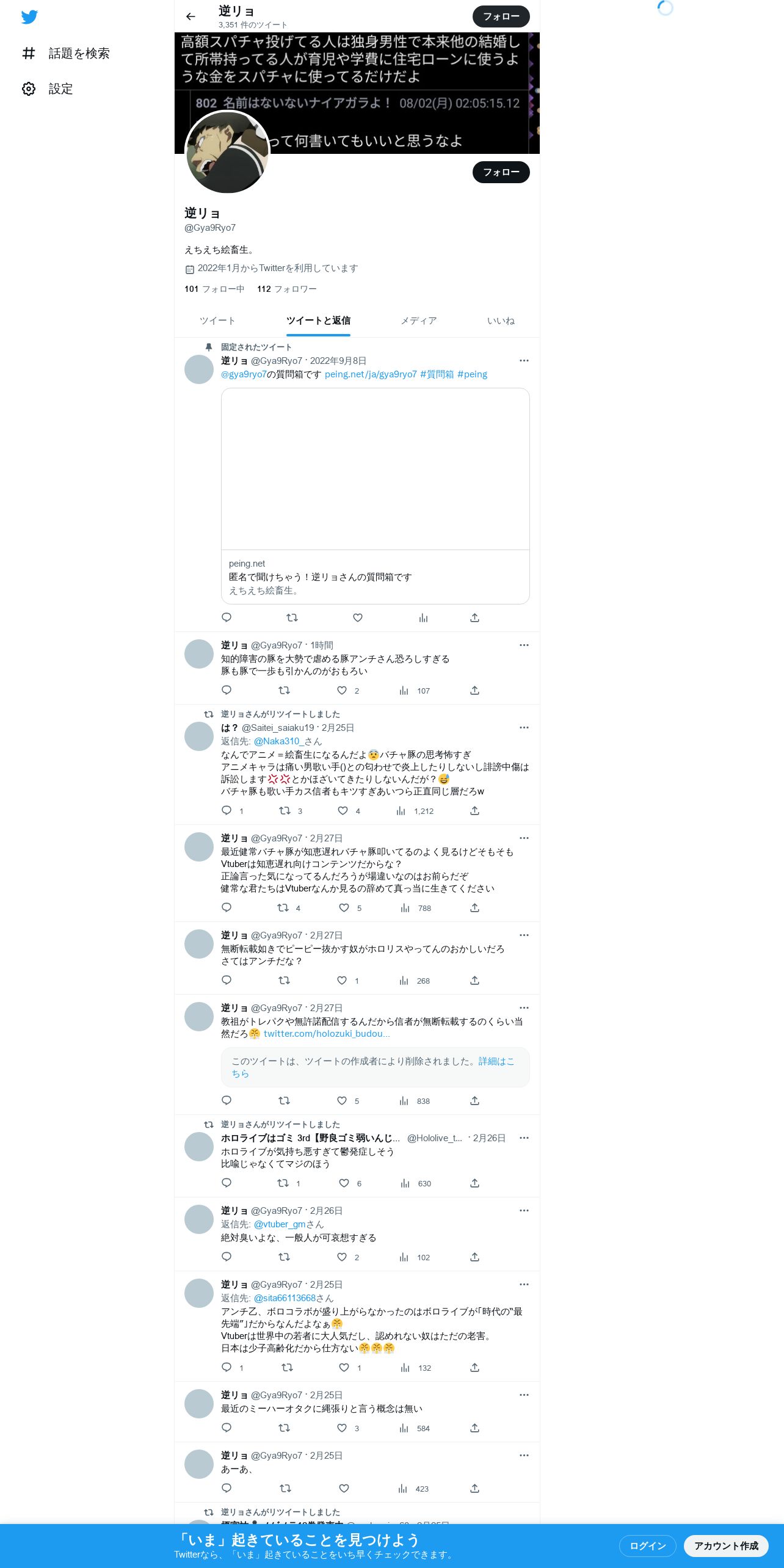Click the フォロー button below banner
This screenshot has height=1568, width=784.
point(501,172)
